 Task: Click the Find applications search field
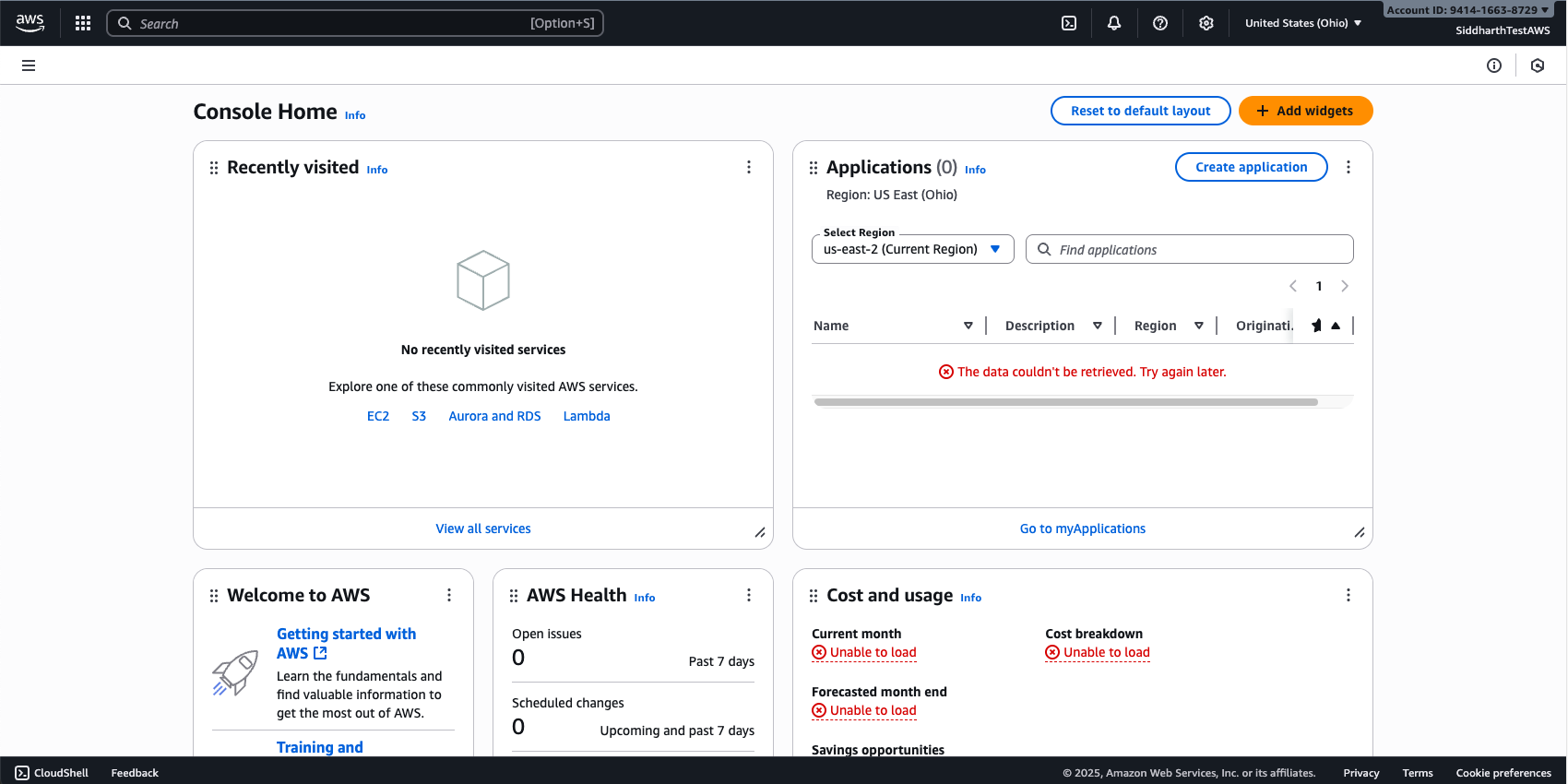point(1190,249)
